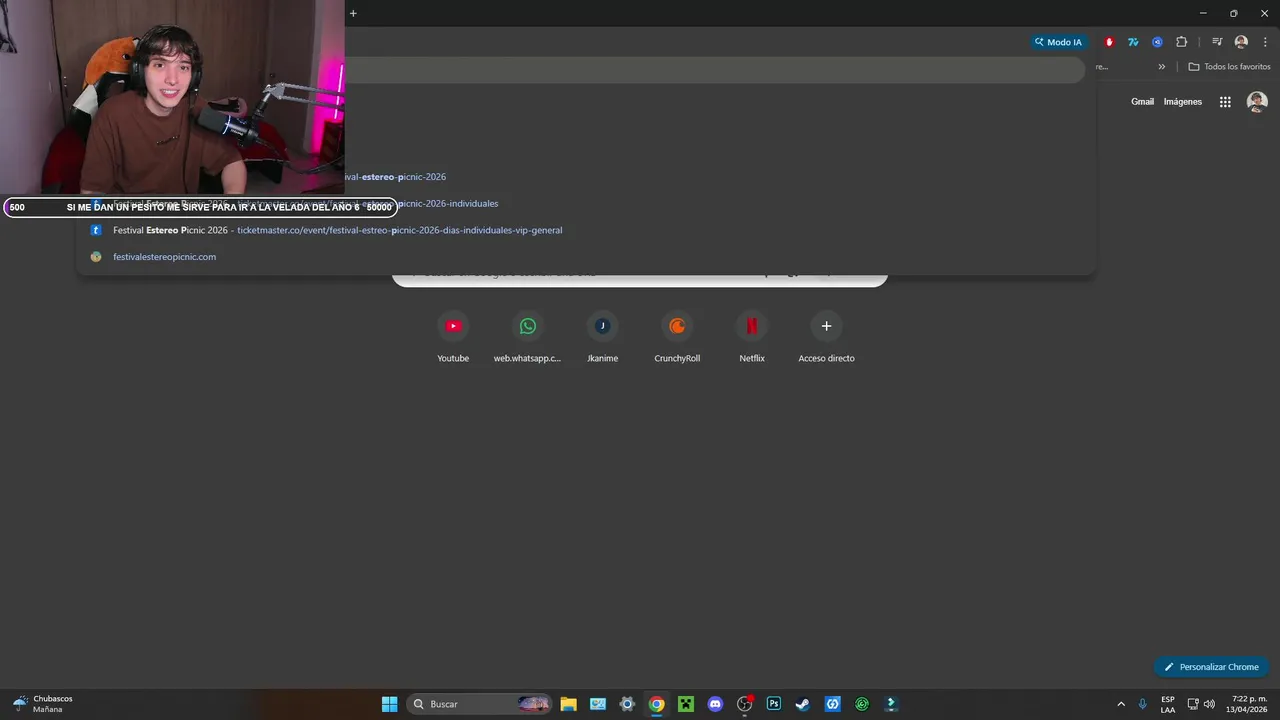Viewport: 1280px width, 720px height.
Task: Click the microphone tray icon
Action: click(1143, 704)
